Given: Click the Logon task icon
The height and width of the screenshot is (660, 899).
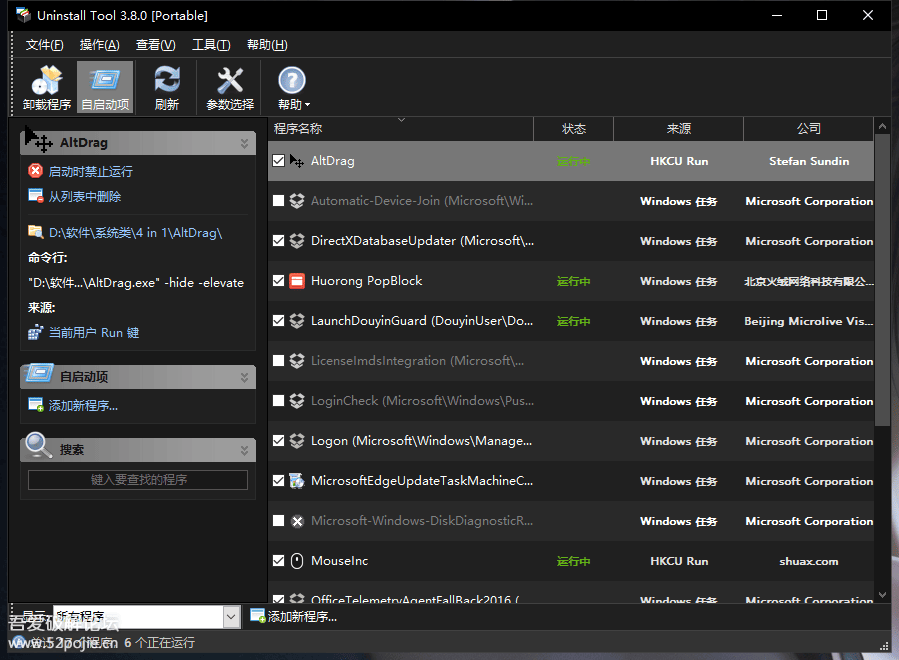Looking at the screenshot, I should (297, 440).
